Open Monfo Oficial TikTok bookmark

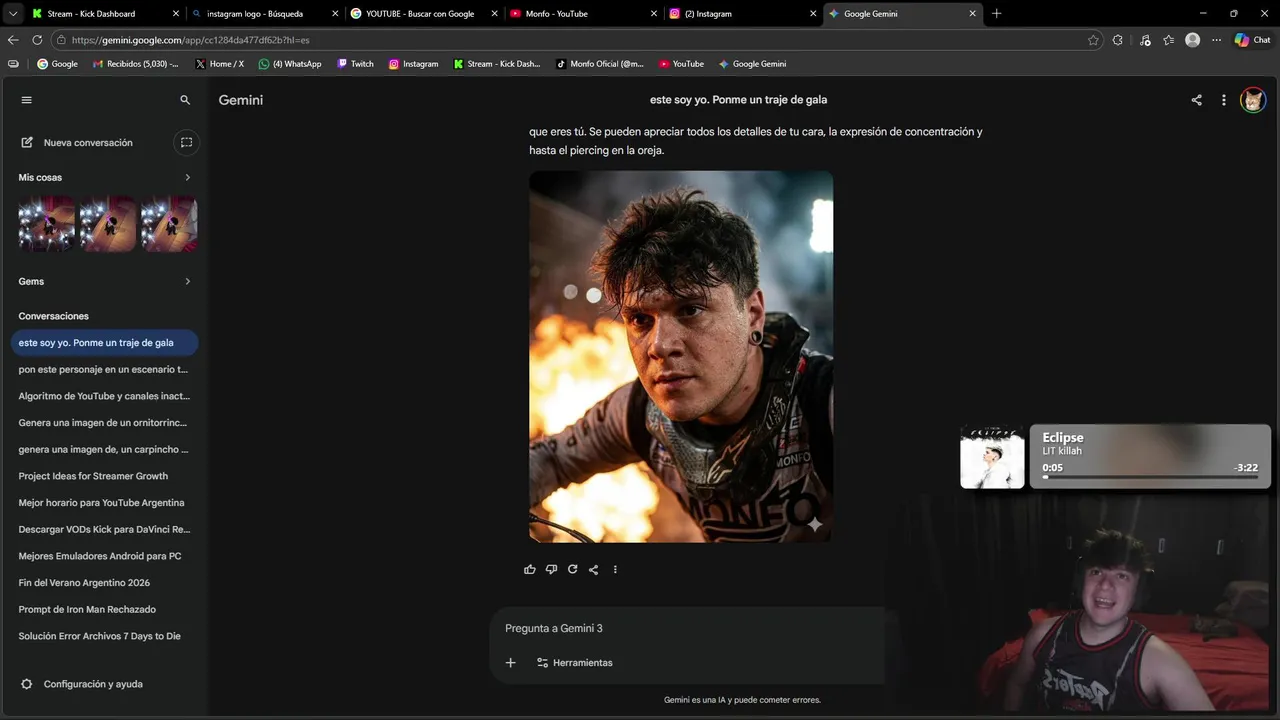pos(599,64)
